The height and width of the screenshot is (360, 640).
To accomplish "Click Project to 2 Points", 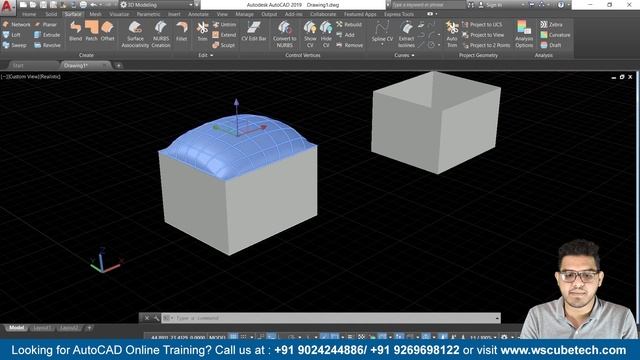I will 486,45.
